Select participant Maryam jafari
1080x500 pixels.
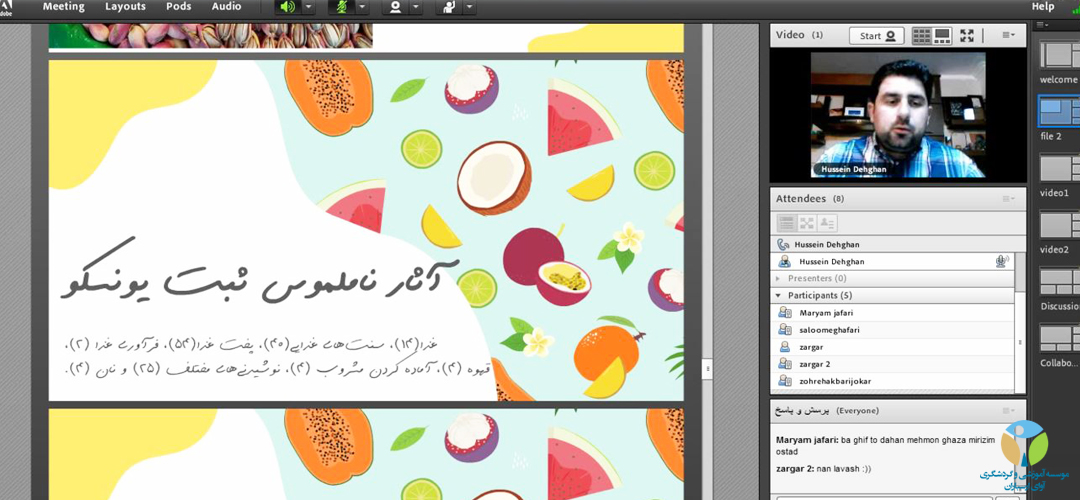[893, 313]
